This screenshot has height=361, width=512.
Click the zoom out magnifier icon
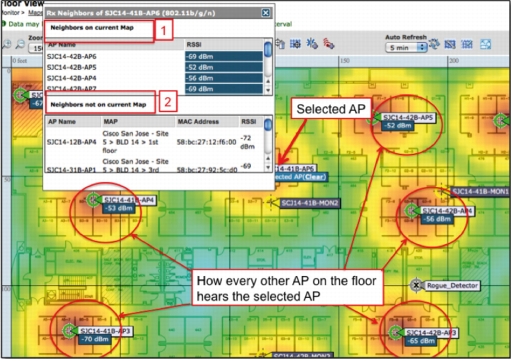click(x=20, y=44)
